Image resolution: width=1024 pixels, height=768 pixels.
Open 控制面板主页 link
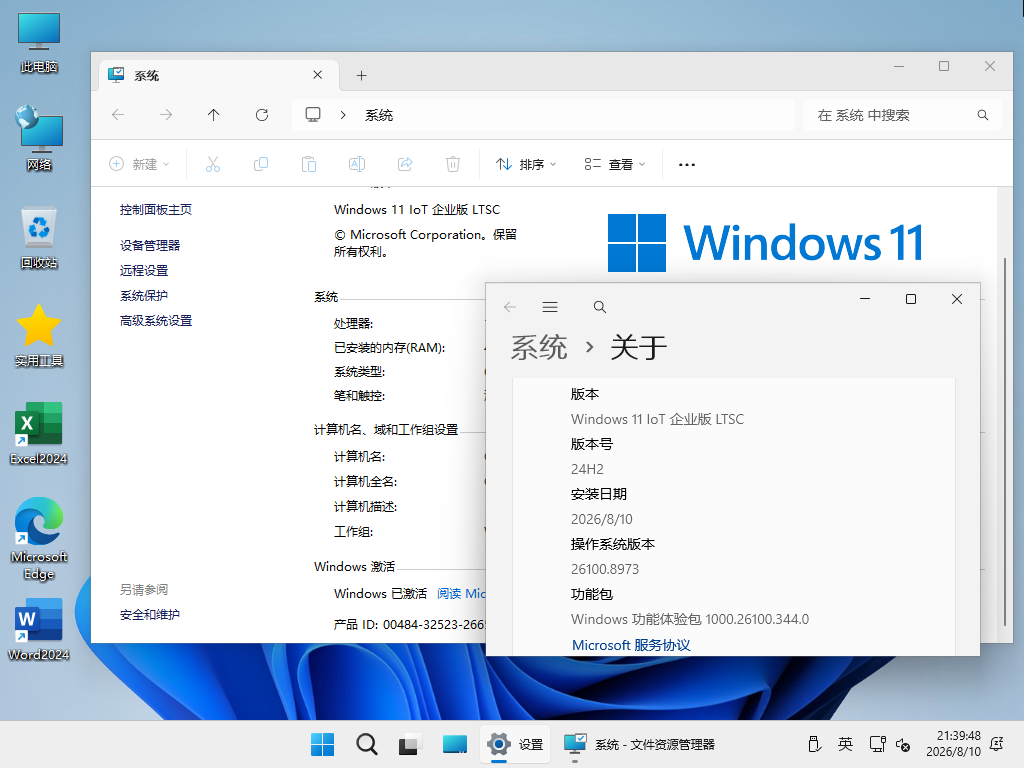pyautogui.click(x=156, y=210)
